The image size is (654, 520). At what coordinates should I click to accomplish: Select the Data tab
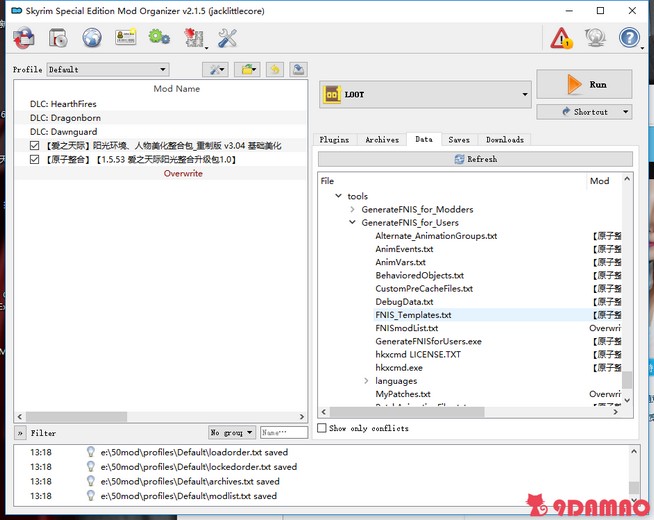pyautogui.click(x=424, y=139)
